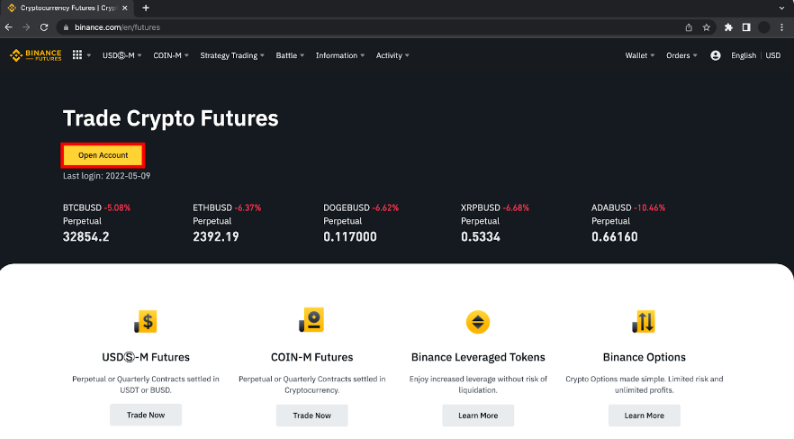Open a new browser tab
Screen dimensions: 794x439
(x=145, y=8)
